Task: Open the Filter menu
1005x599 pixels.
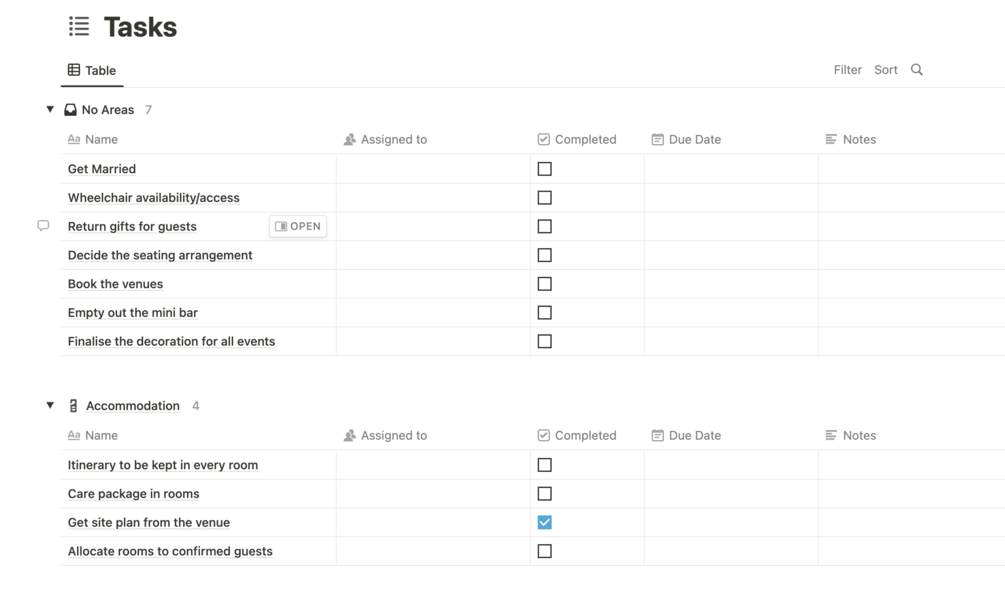Action: tap(847, 70)
